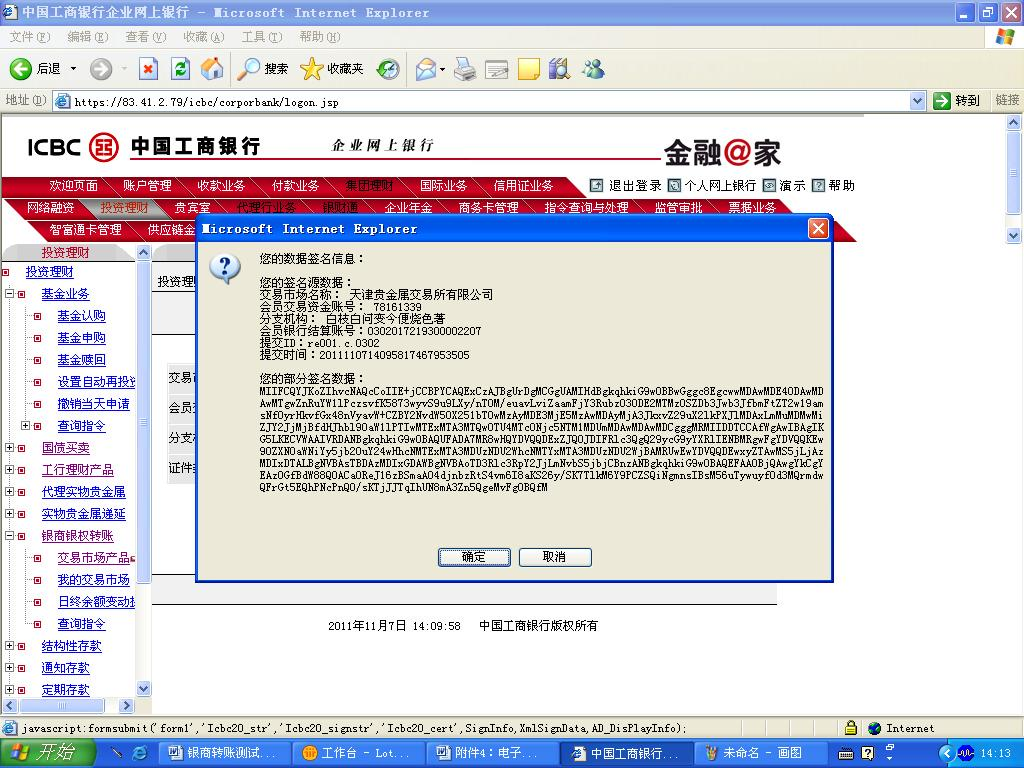Viewport: 1024px width, 768px height.
Task: Open the 基金赎回 sidebar link
Action: pos(81,360)
